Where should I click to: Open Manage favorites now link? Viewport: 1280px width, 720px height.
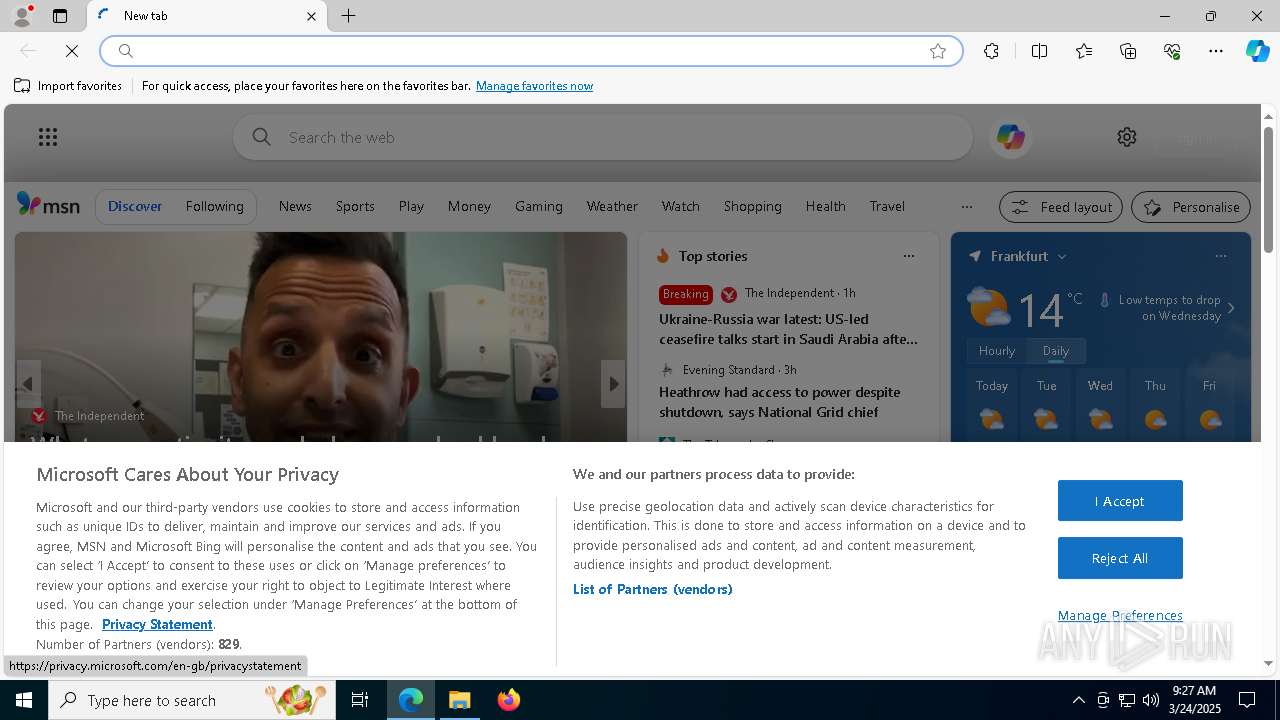[x=534, y=86]
